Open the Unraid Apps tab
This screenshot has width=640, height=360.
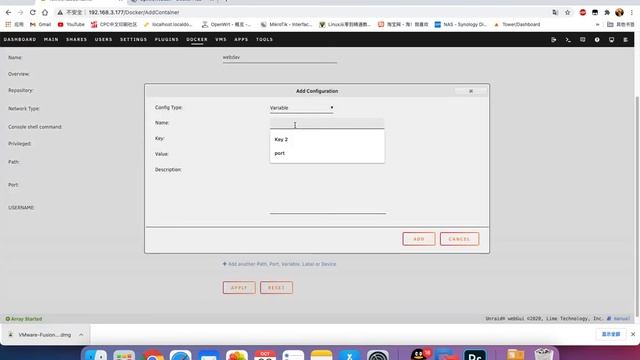(241, 40)
